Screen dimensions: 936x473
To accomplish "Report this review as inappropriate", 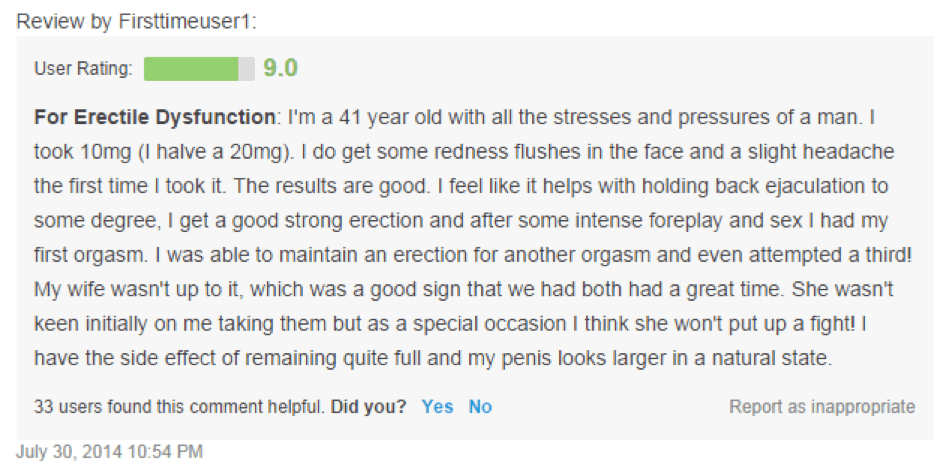I will pyautogui.click(x=822, y=407).
